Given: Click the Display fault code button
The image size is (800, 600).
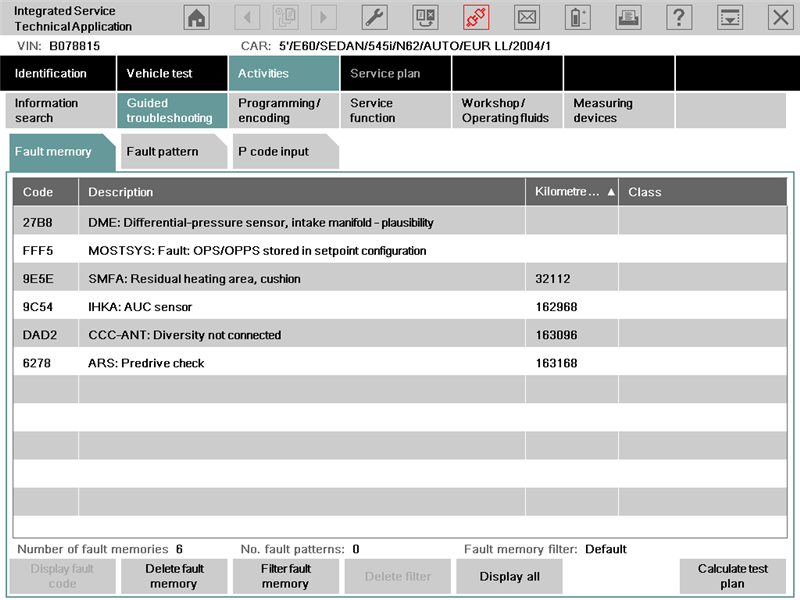Looking at the screenshot, I should pyautogui.click(x=62, y=576).
